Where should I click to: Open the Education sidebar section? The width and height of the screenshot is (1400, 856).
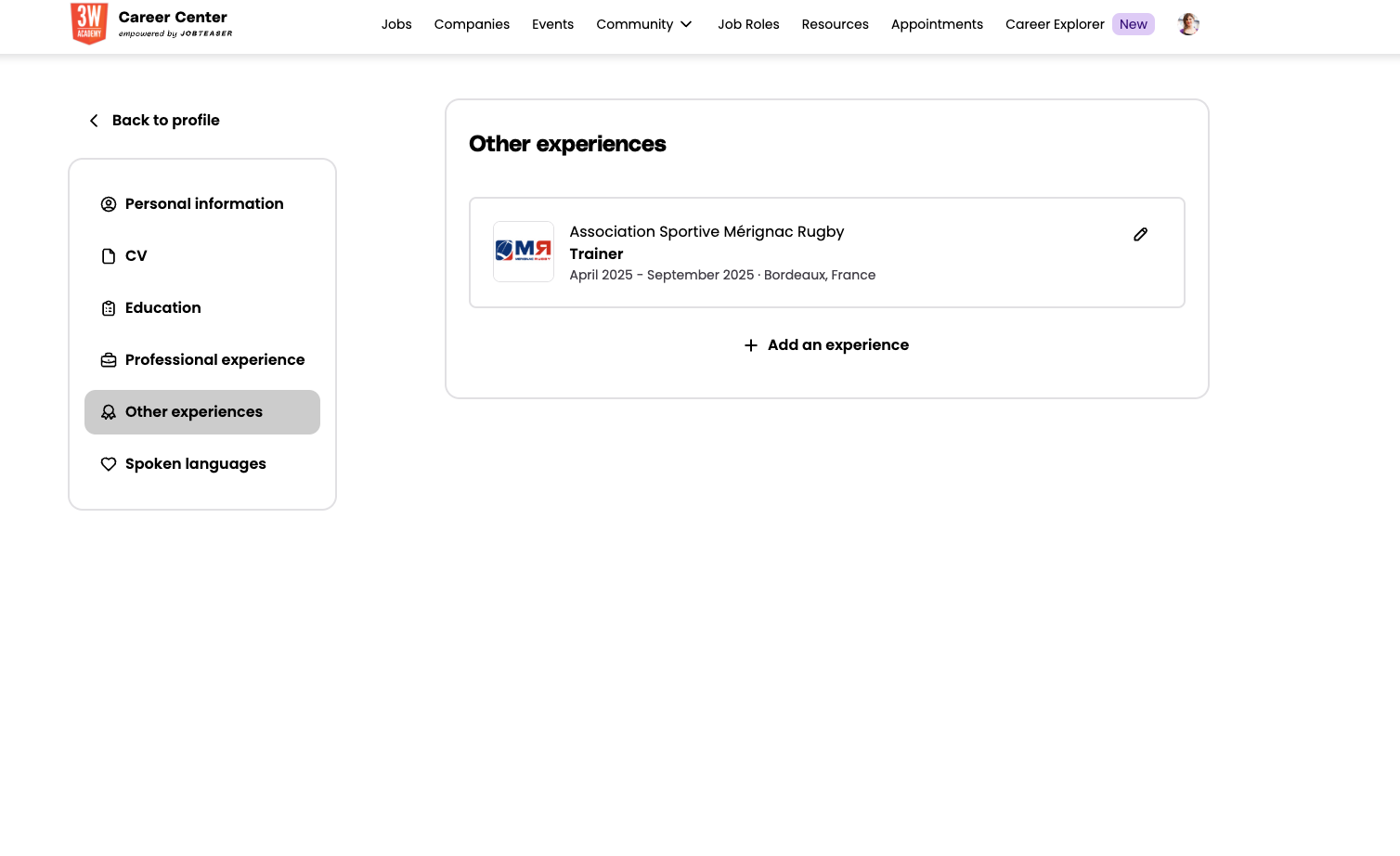click(x=202, y=308)
